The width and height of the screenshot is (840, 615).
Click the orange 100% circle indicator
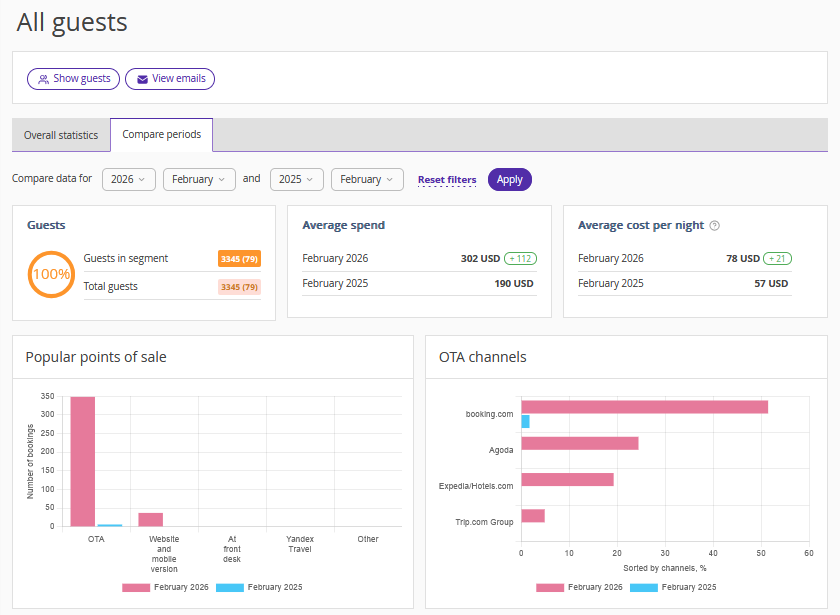pos(51,274)
